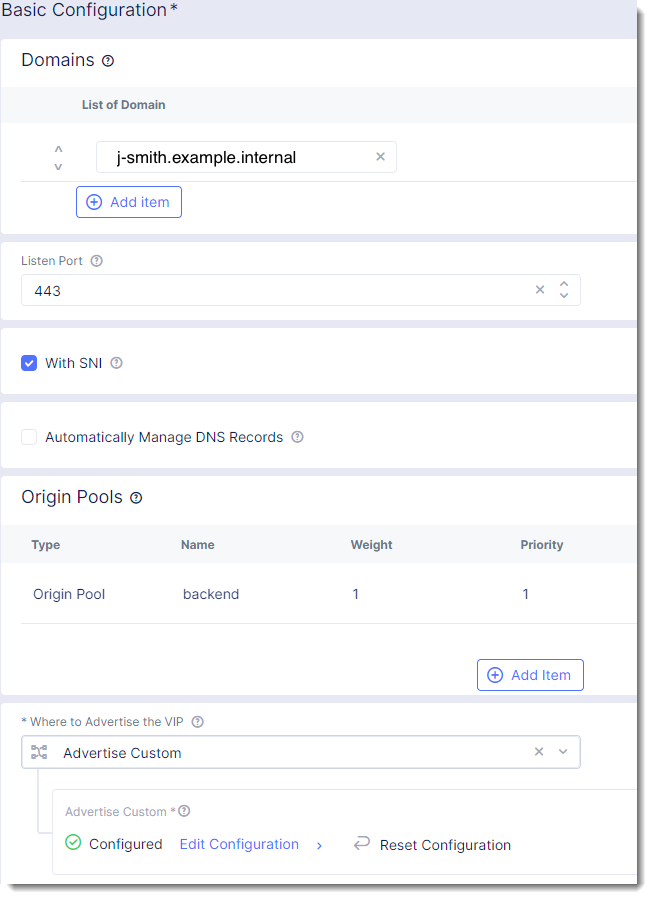Uncheck the With SNI checkbox
652x899 pixels.
29,363
